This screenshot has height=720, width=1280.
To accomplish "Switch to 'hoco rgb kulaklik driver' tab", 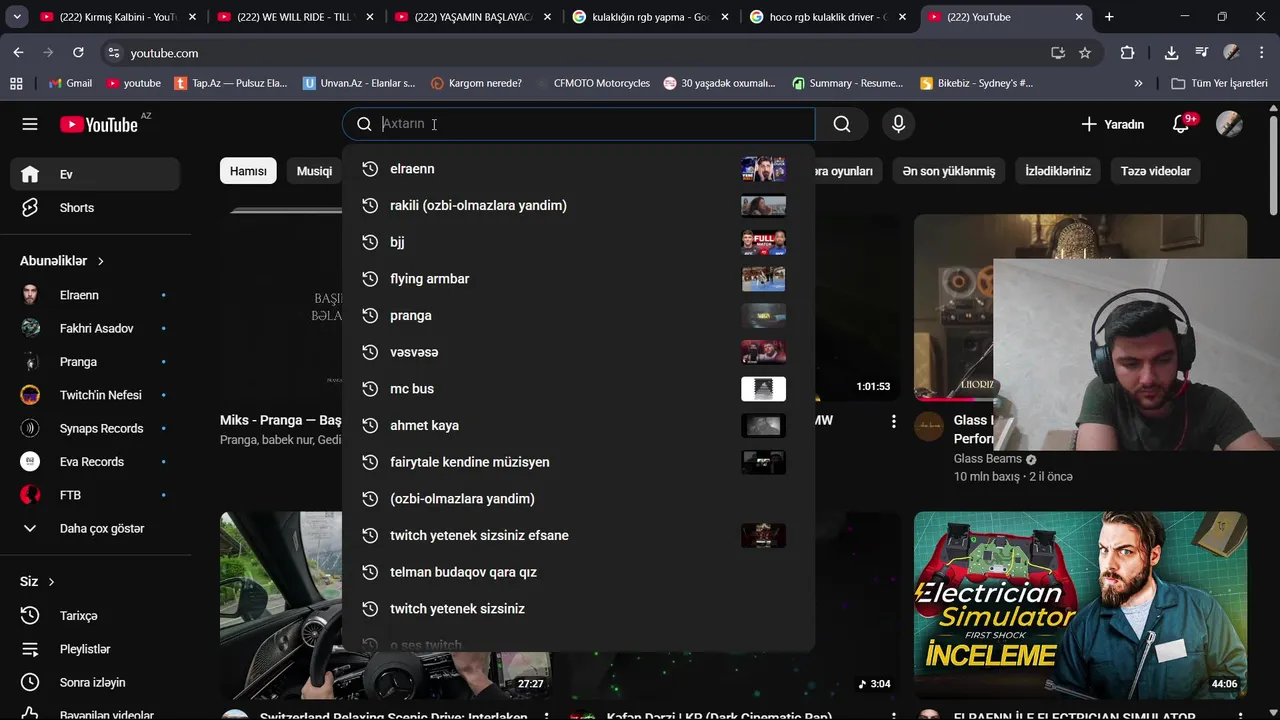I will [x=828, y=17].
